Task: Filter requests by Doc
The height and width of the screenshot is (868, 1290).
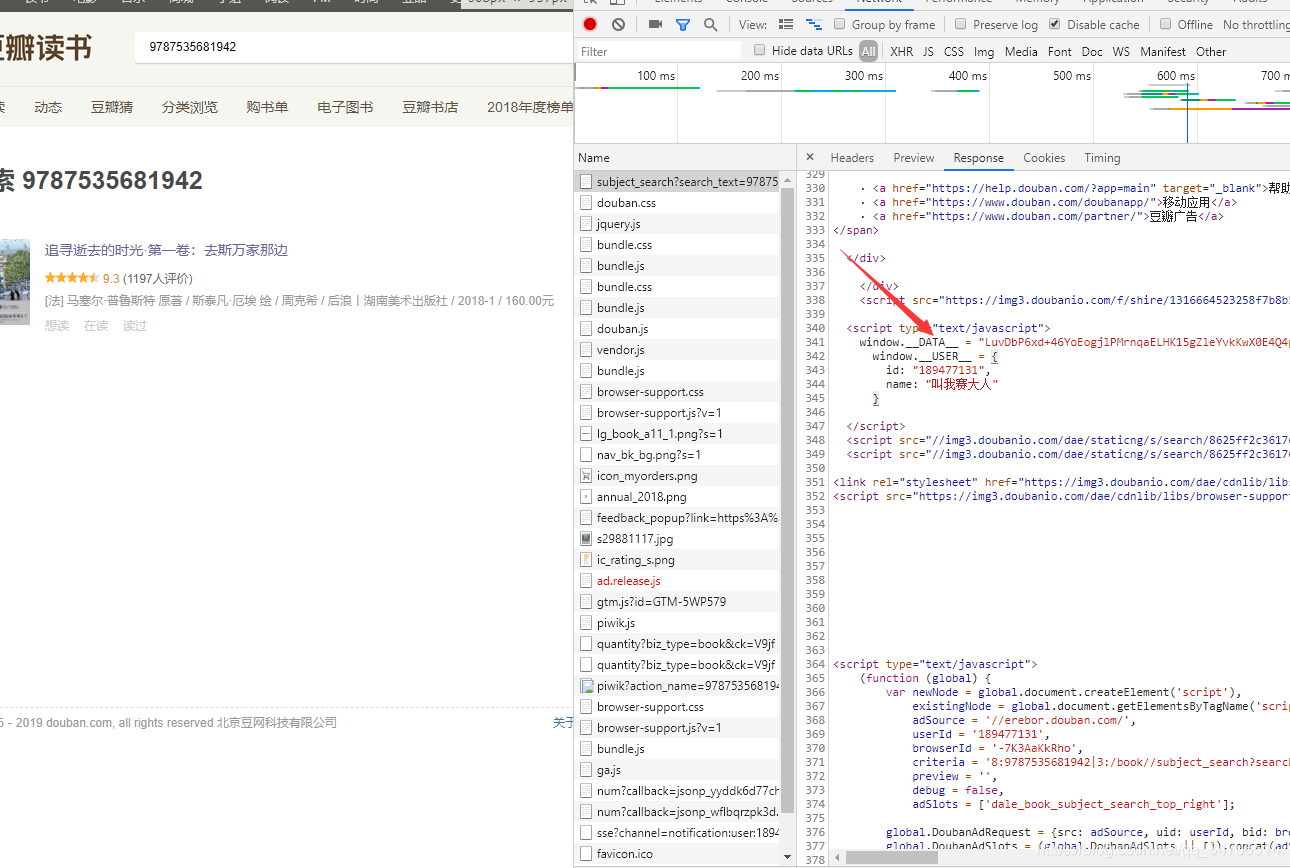Action: coord(1092,51)
